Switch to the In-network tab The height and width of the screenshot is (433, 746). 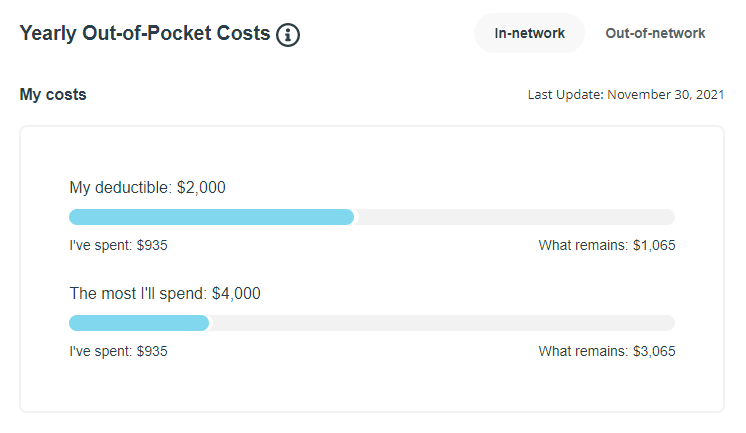(529, 33)
